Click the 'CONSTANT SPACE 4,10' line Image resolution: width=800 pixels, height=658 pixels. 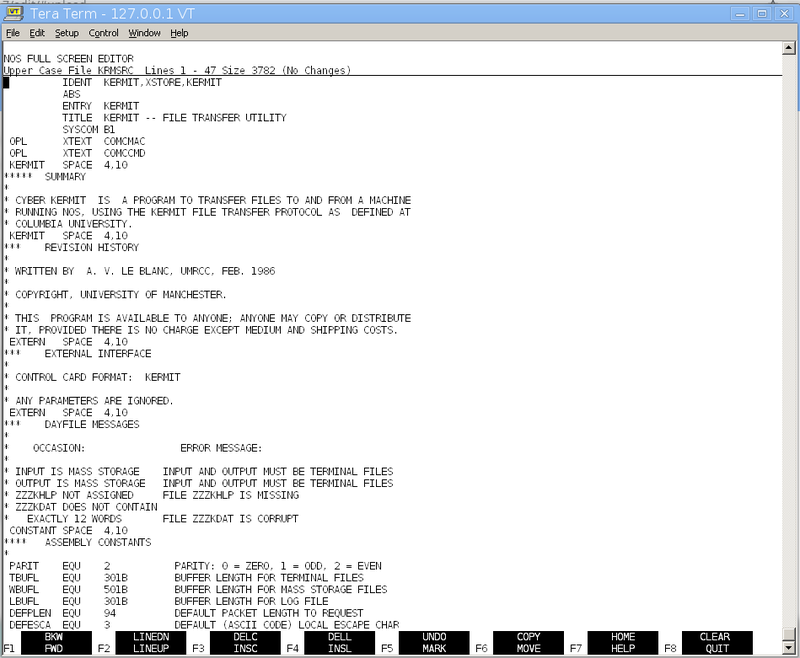click(x=68, y=530)
